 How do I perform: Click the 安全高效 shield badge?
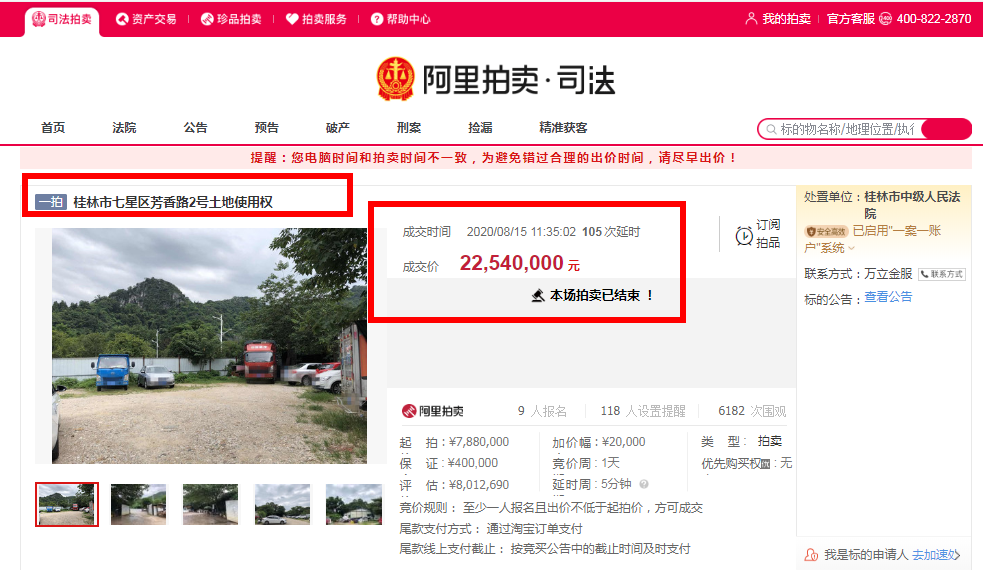(826, 231)
